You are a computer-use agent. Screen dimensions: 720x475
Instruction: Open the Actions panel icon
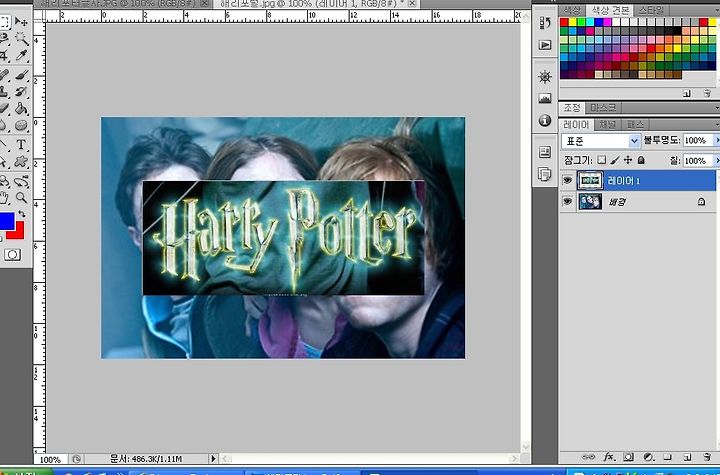545,45
